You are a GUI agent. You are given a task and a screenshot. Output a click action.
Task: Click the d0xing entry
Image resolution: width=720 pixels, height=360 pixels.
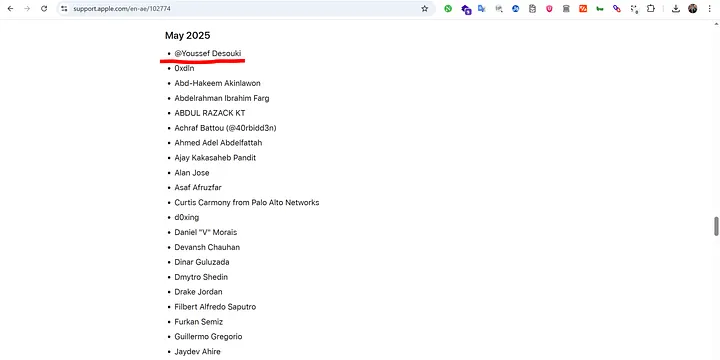coord(186,218)
